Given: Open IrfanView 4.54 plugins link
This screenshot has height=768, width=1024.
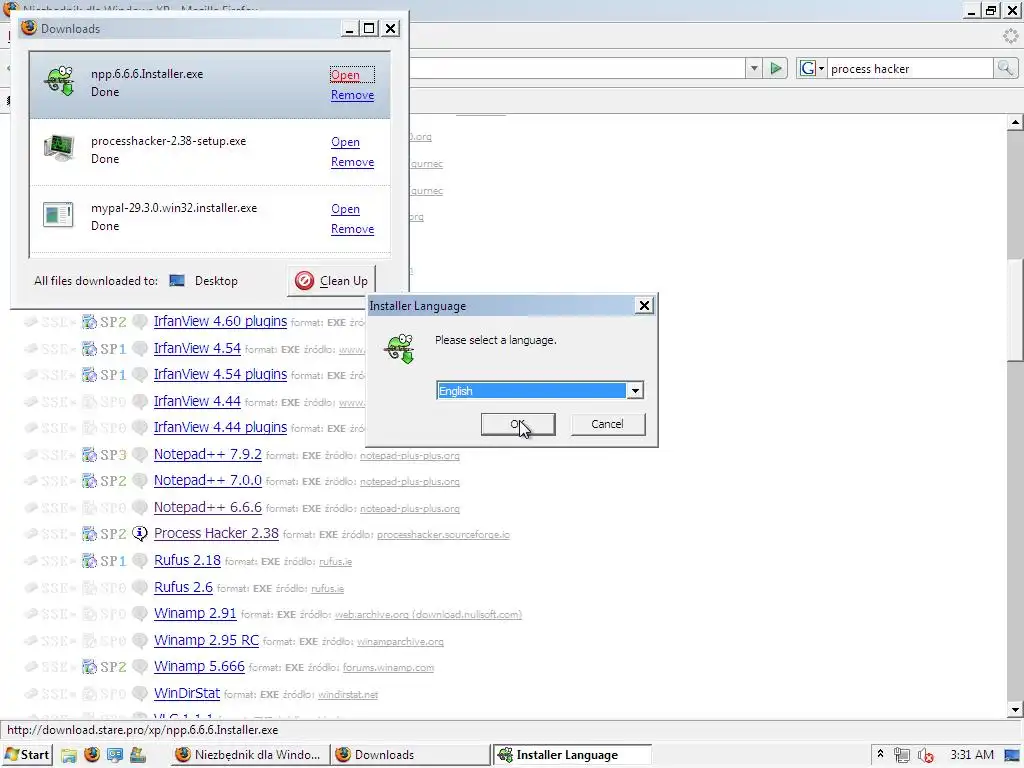Looking at the screenshot, I should pyautogui.click(x=220, y=374).
